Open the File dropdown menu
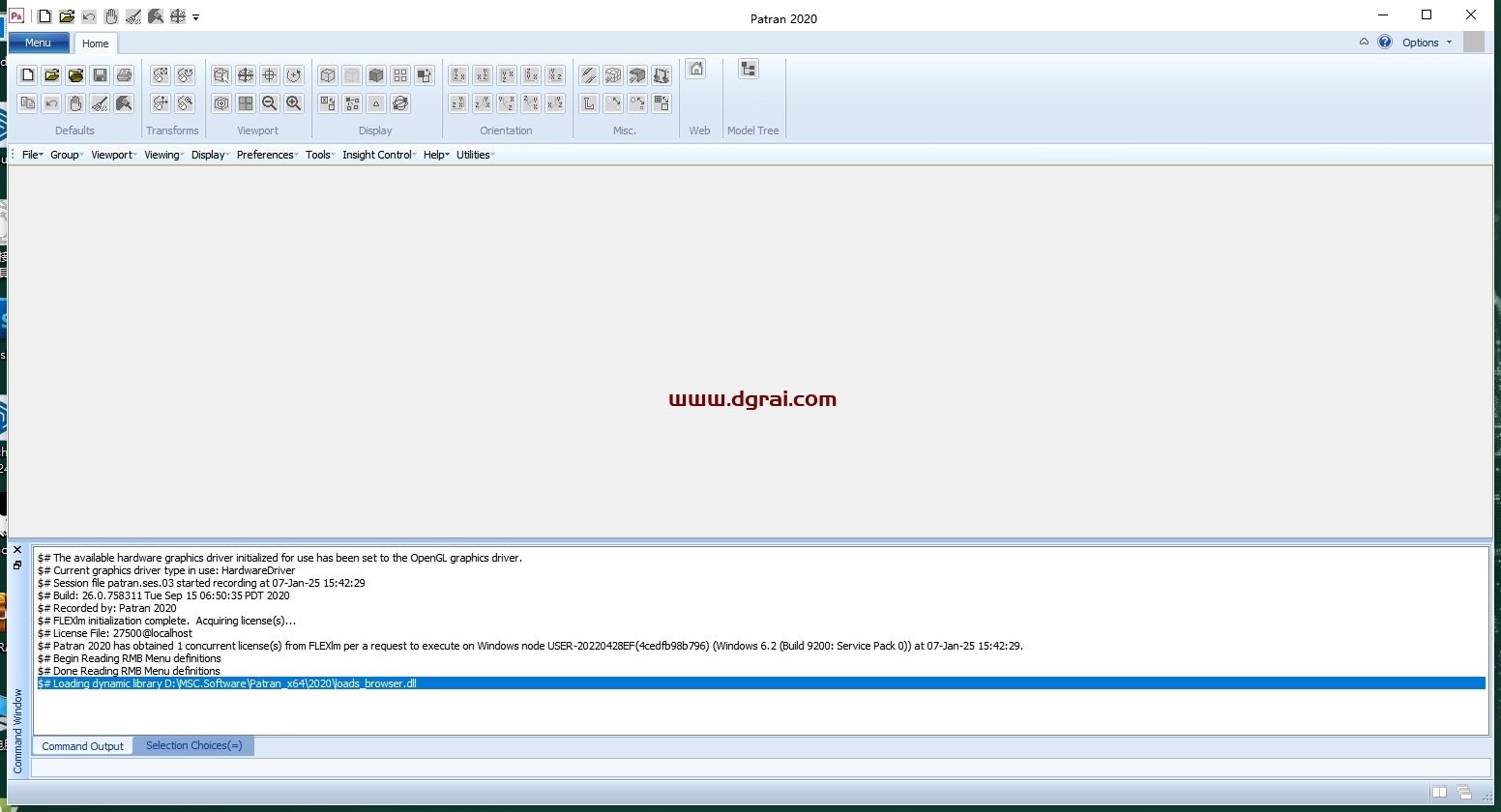Image resolution: width=1501 pixels, height=812 pixels. point(33,155)
